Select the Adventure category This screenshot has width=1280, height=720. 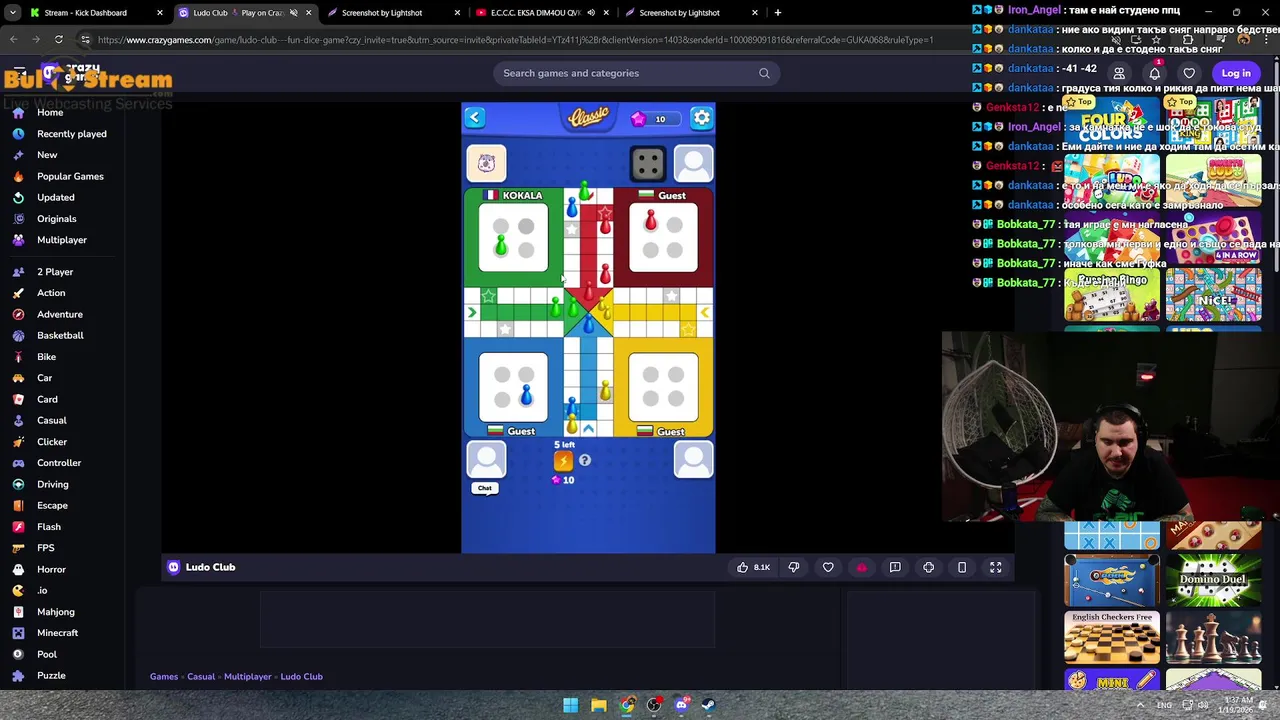tap(60, 314)
